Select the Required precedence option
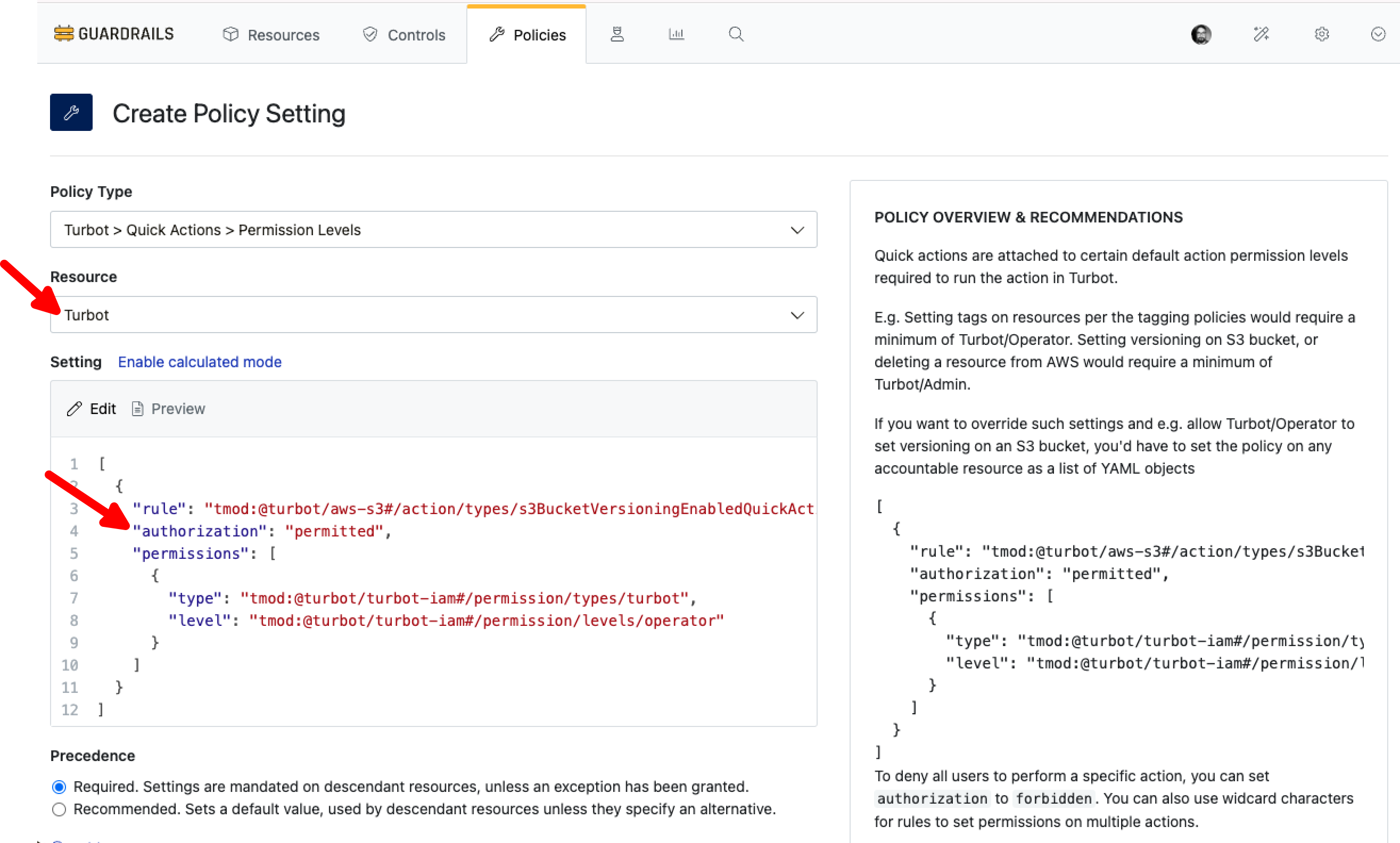 point(59,787)
